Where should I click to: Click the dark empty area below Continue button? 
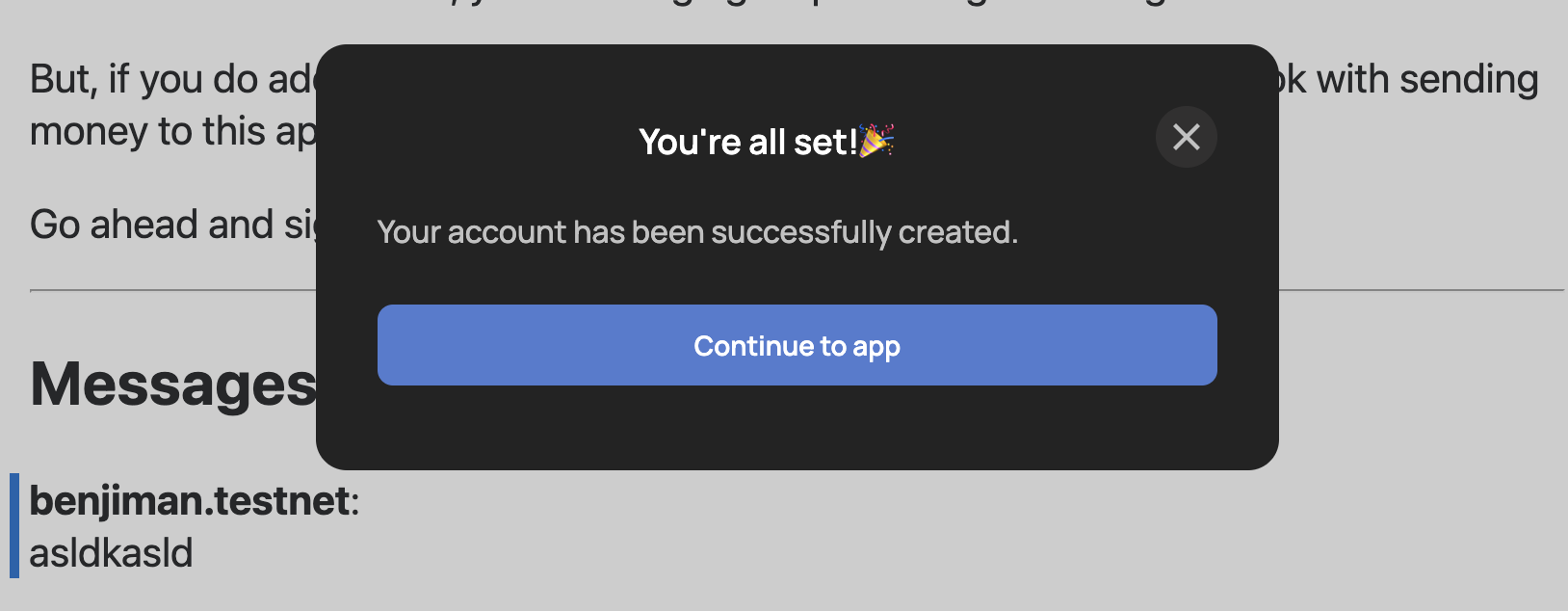click(x=797, y=427)
